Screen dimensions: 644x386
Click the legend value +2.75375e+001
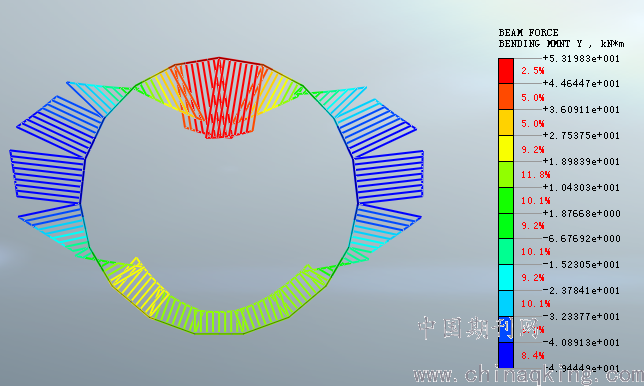pyautogui.click(x=581, y=136)
